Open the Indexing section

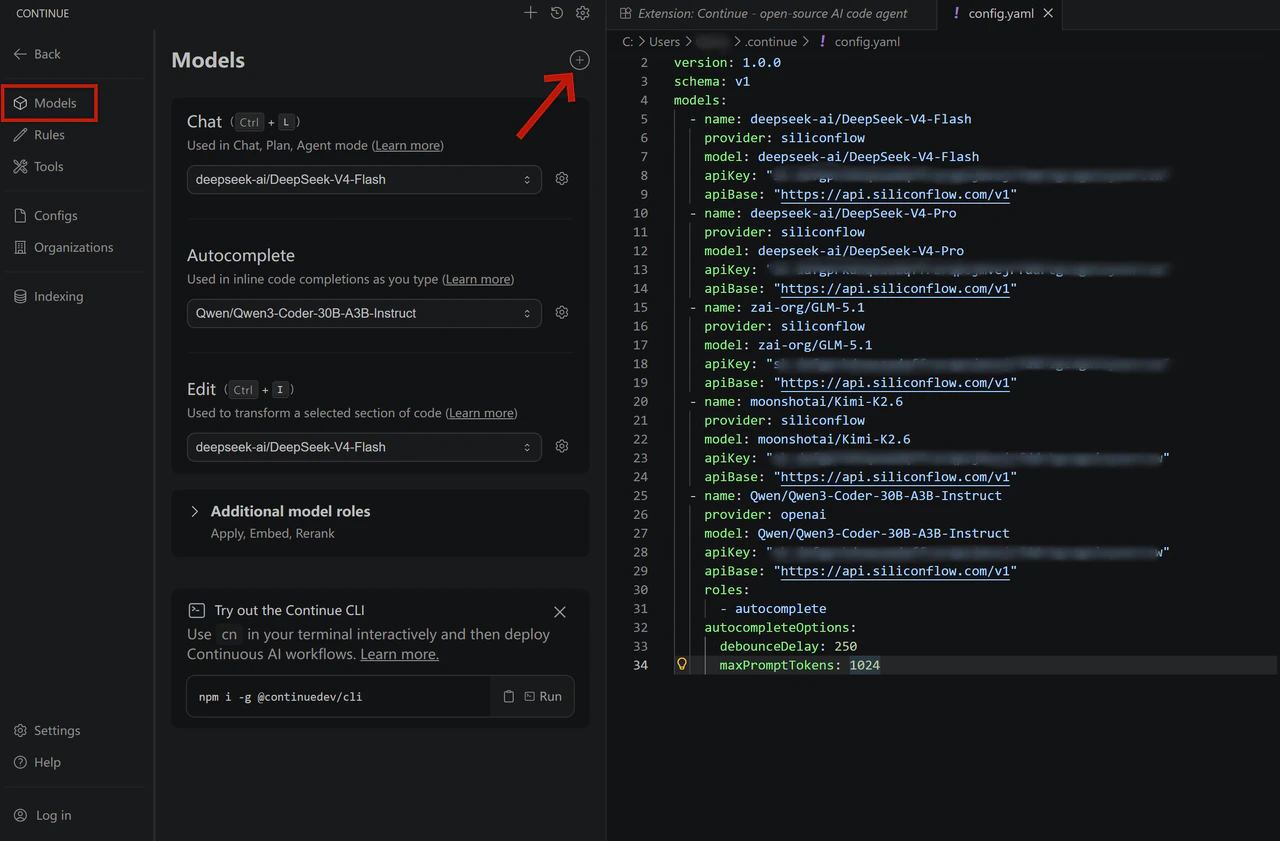(48, 297)
